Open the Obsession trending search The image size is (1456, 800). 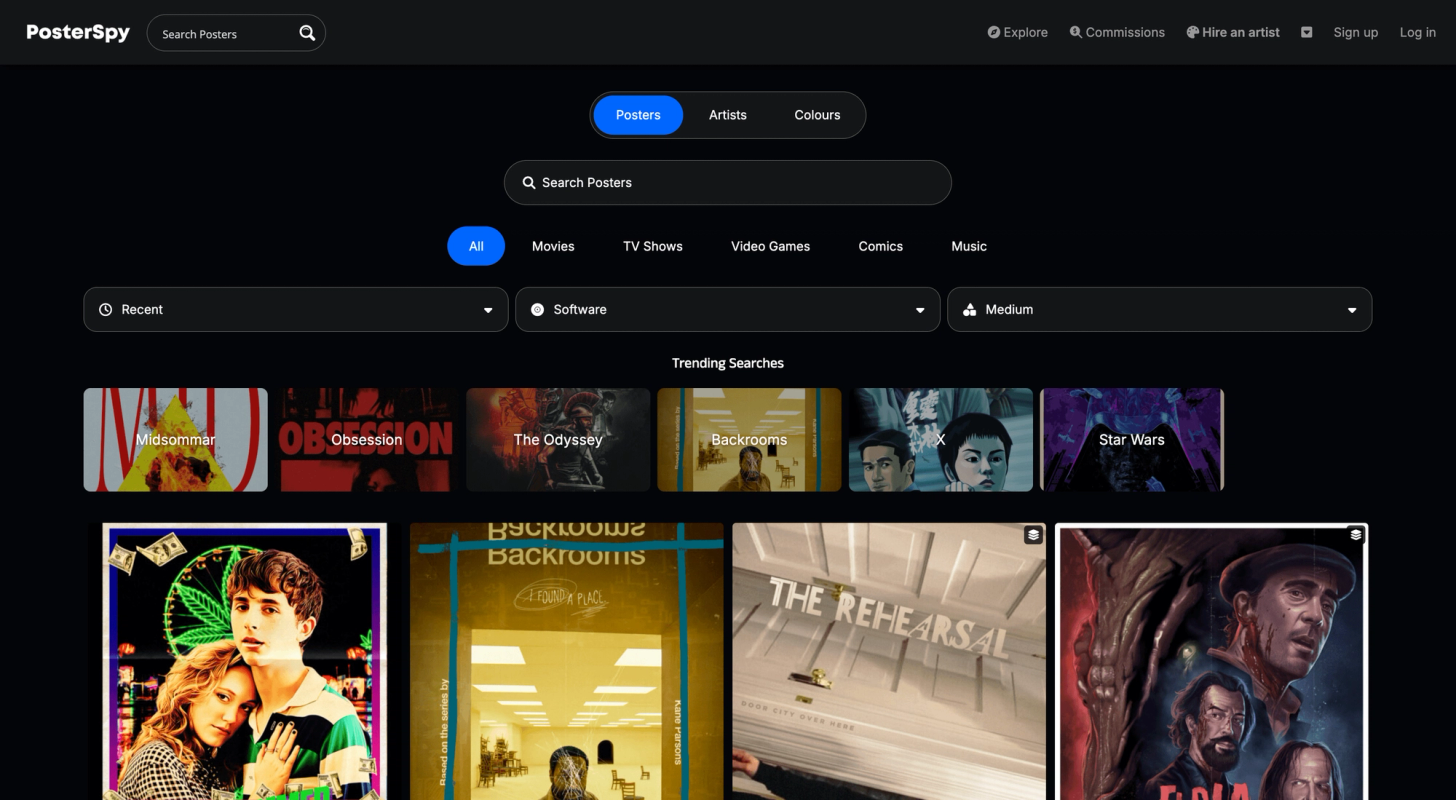(x=367, y=440)
